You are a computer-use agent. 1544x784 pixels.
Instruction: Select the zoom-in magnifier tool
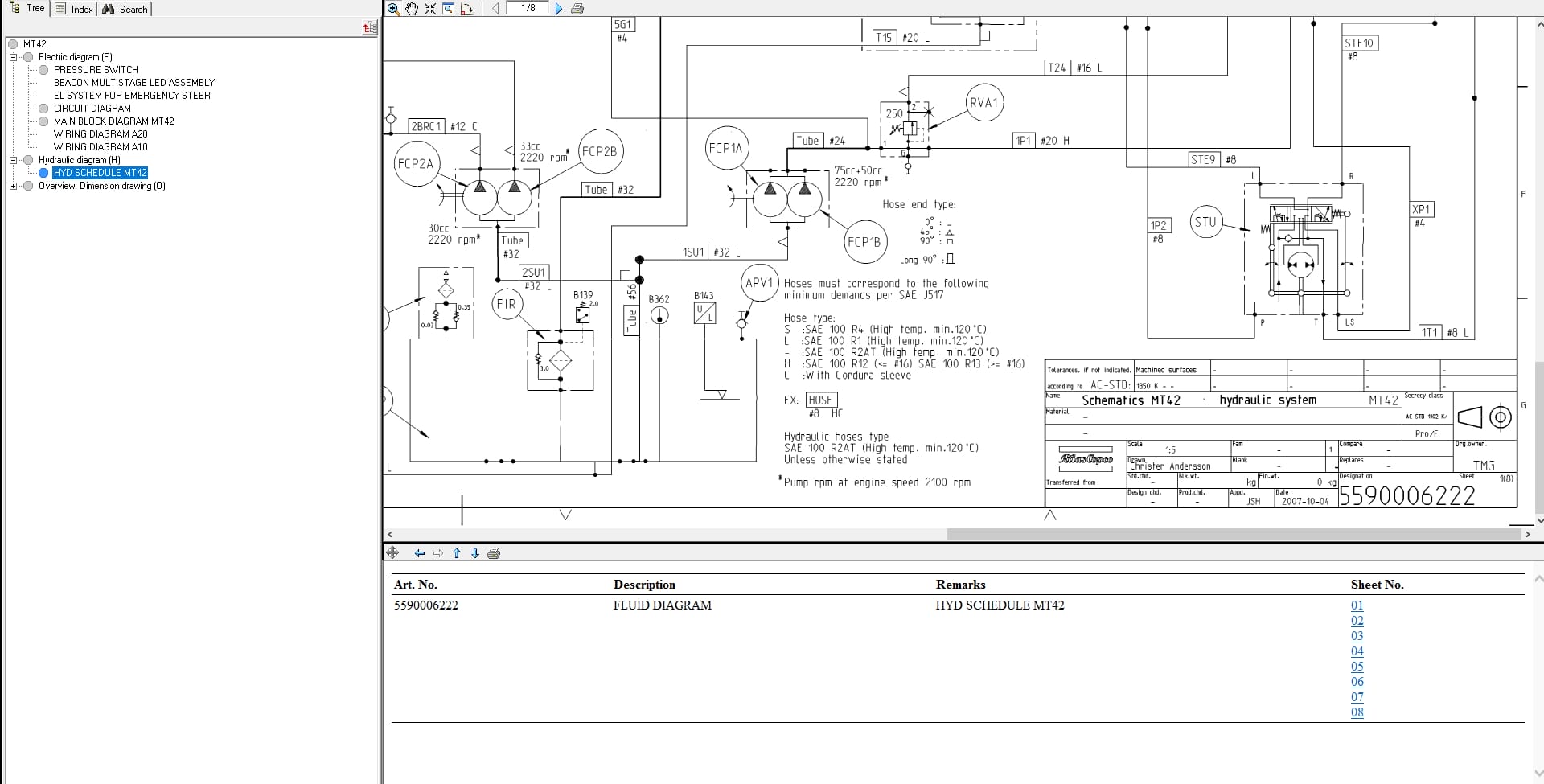393,9
